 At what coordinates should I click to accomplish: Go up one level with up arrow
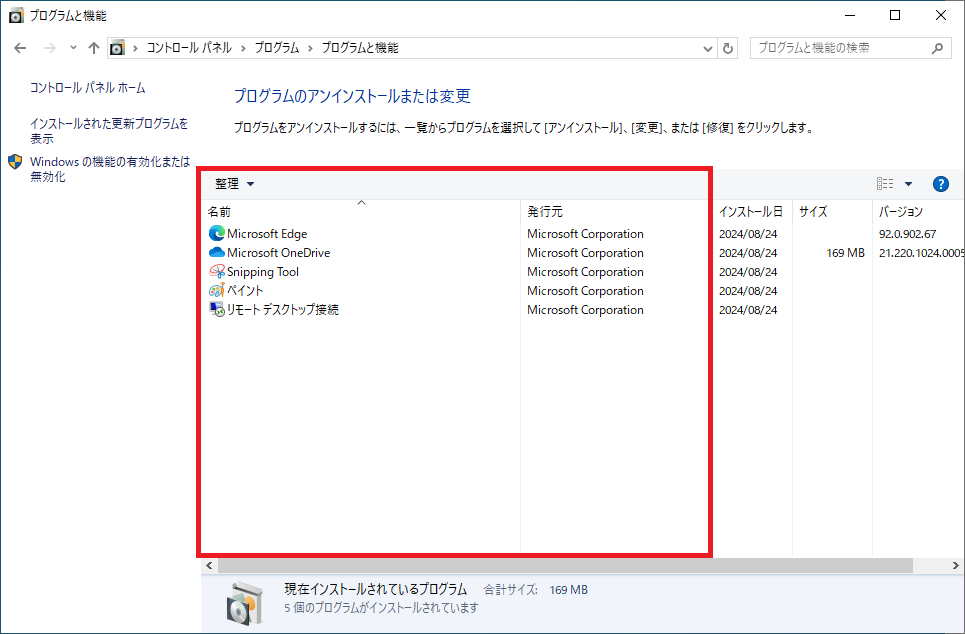94,48
